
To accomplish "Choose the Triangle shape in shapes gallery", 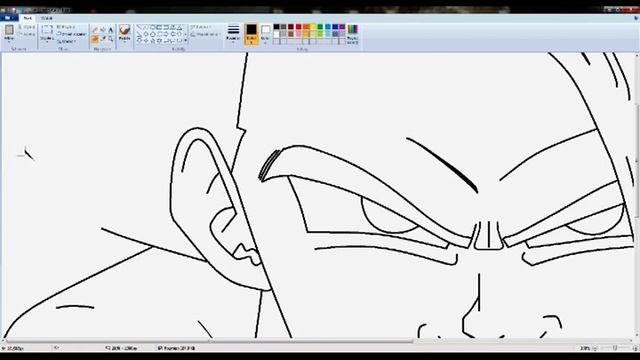I will 179,27.
